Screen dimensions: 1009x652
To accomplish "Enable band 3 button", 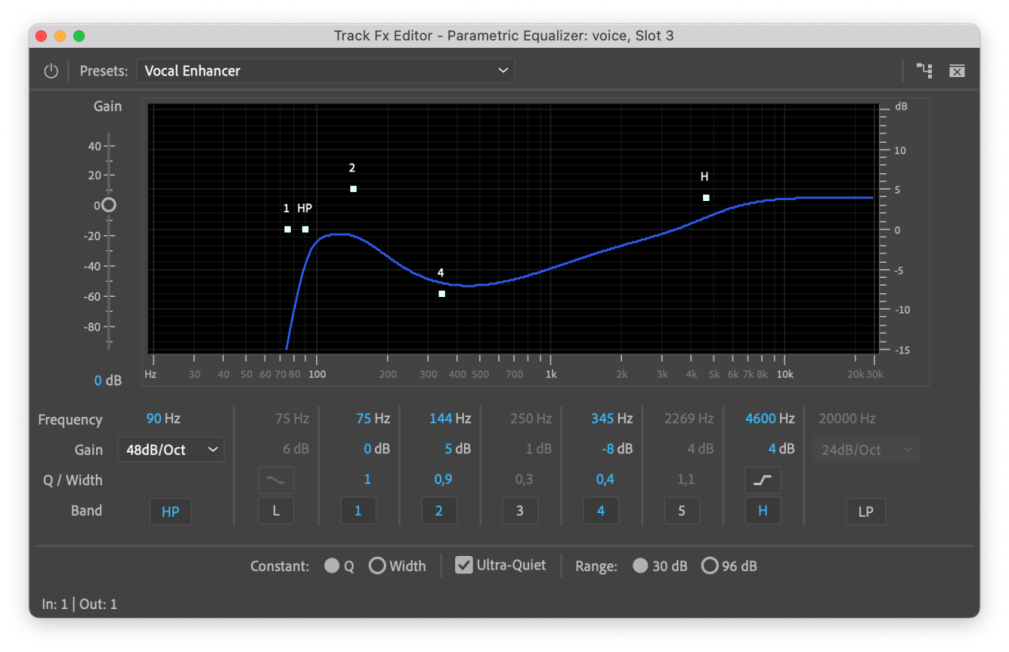I will [519, 511].
